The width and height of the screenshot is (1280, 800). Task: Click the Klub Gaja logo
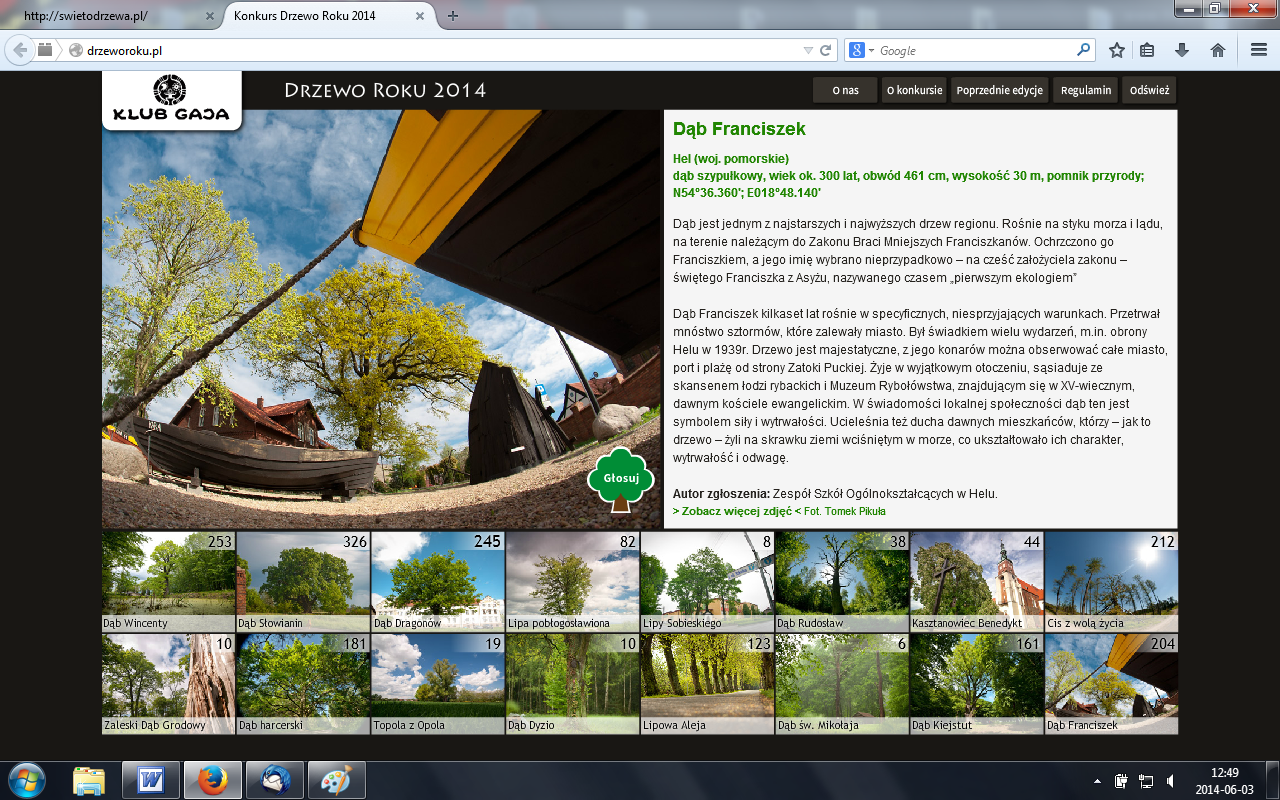(x=172, y=100)
